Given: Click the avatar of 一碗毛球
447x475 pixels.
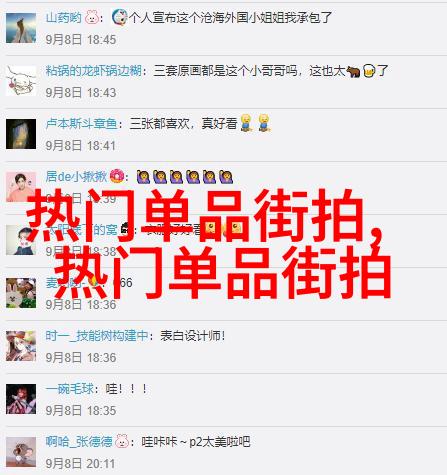Looking at the screenshot, I should click(21, 399).
